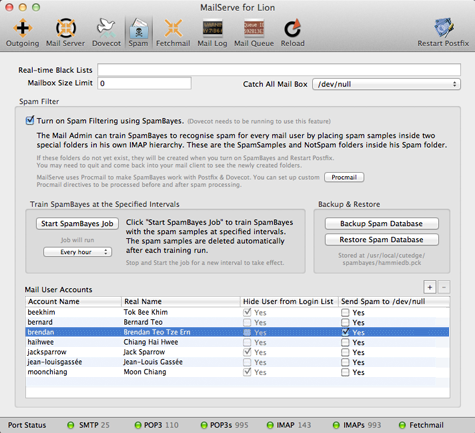Click Hide User from Login List header

coord(289,301)
